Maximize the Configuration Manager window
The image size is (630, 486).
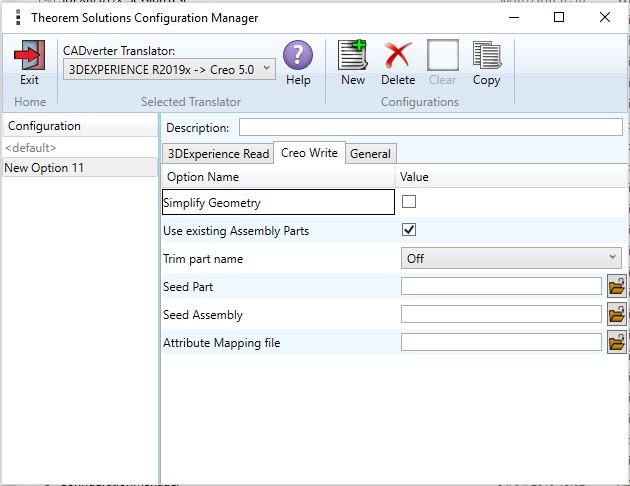(x=559, y=17)
